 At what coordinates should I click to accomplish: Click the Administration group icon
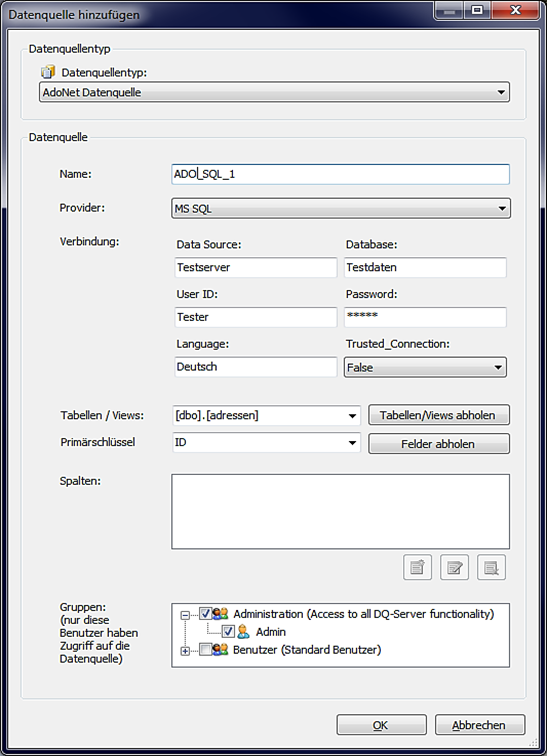tap(220, 614)
